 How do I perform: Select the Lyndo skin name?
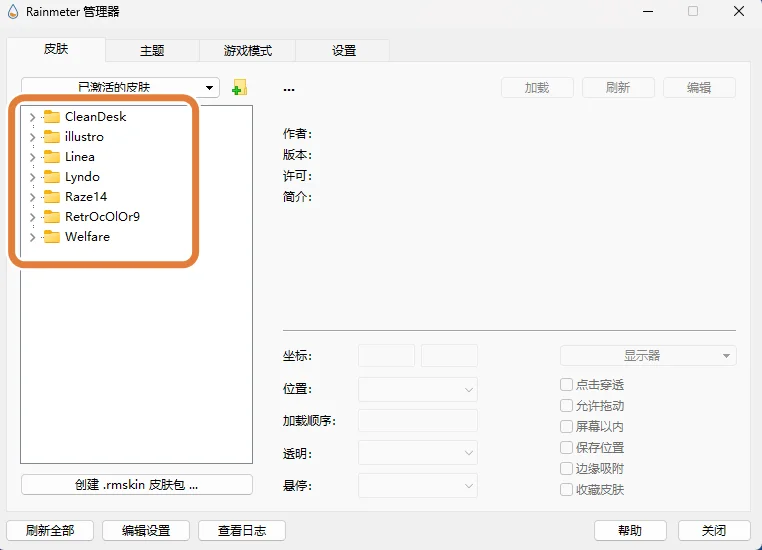point(82,177)
